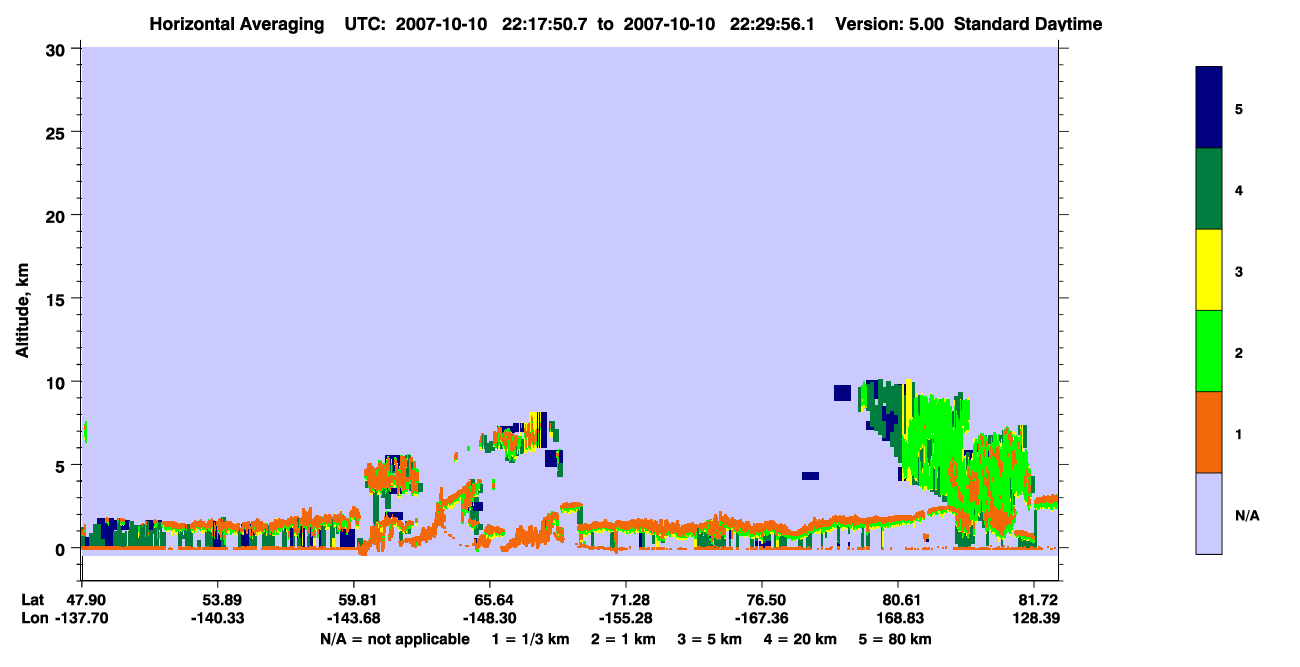
Task: Click the longitude value -167.36
Action: coord(763,619)
